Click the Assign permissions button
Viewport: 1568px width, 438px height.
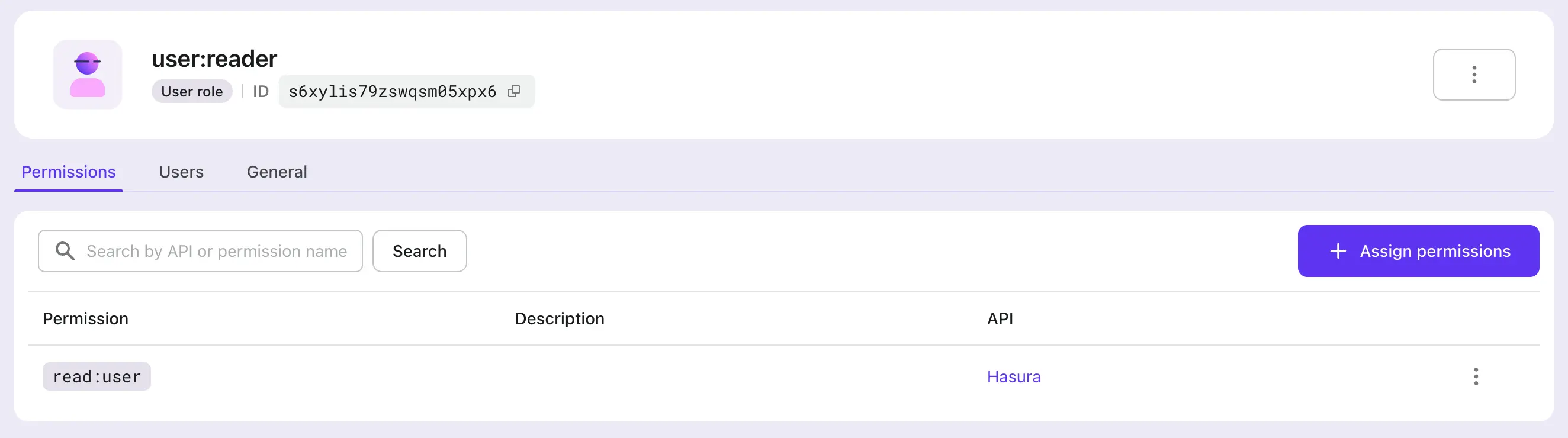pos(1418,250)
